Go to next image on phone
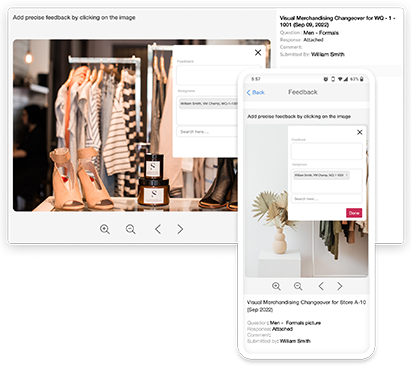The width and height of the screenshot is (411, 370). [x=339, y=286]
